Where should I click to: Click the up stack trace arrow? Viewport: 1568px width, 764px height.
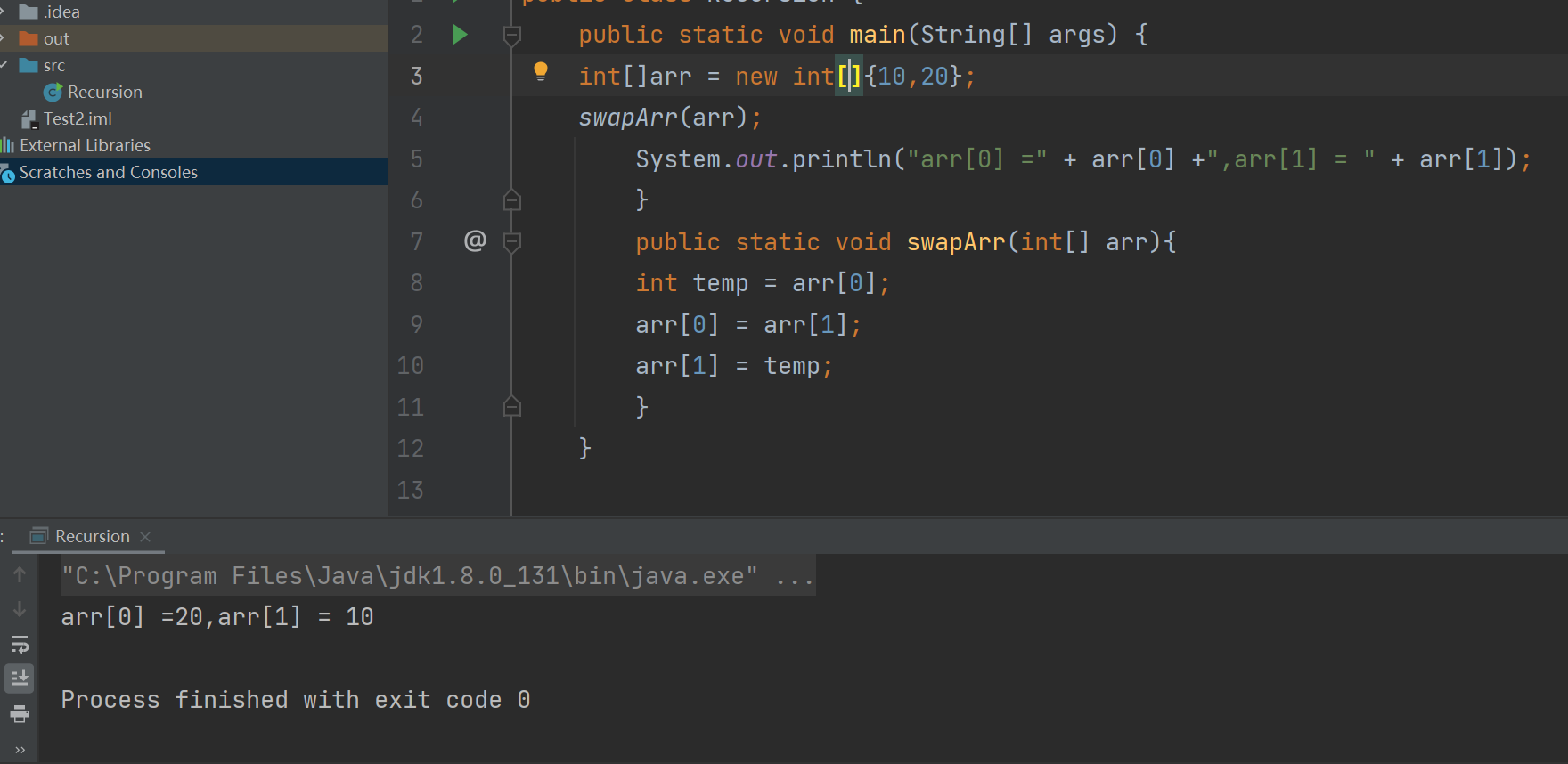[20, 574]
